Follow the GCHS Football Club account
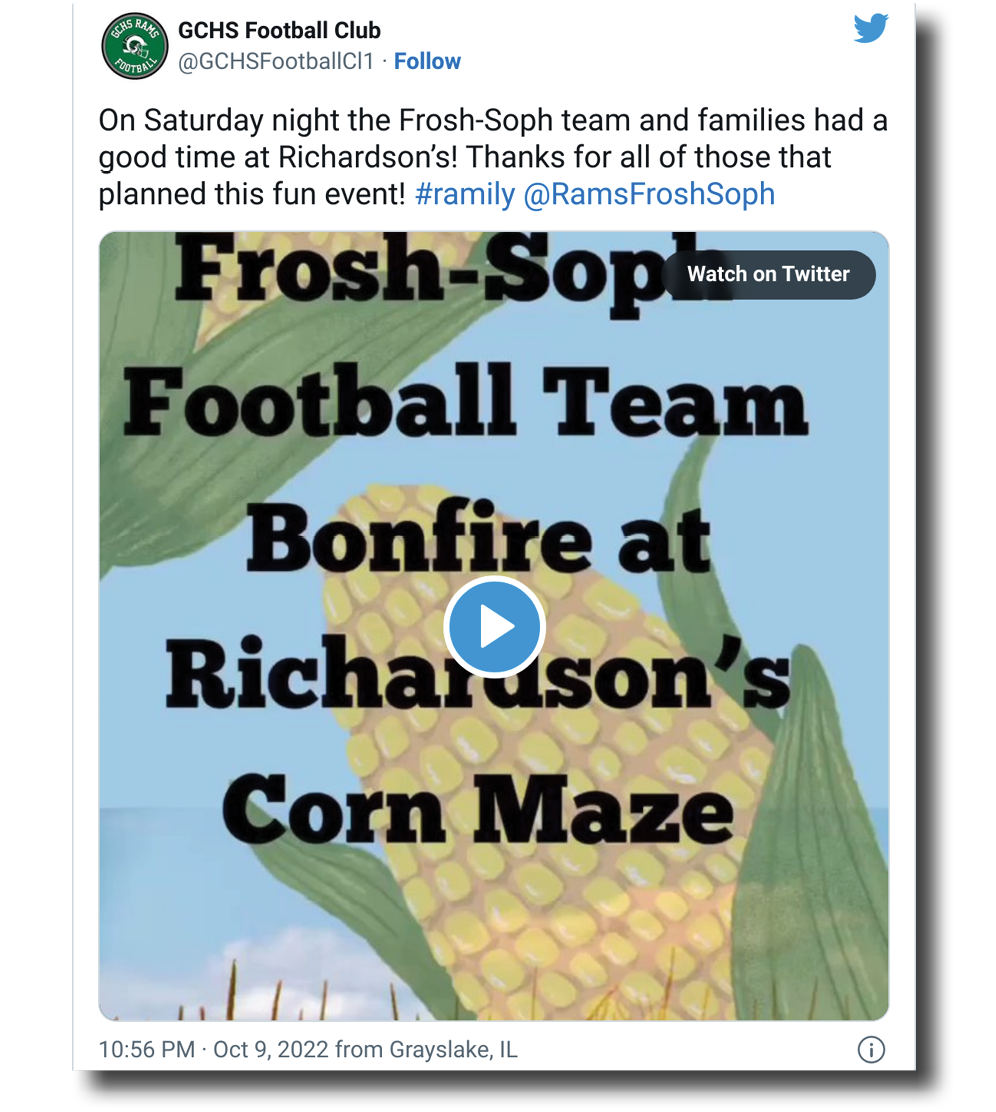The width and height of the screenshot is (996, 1112). click(427, 62)
